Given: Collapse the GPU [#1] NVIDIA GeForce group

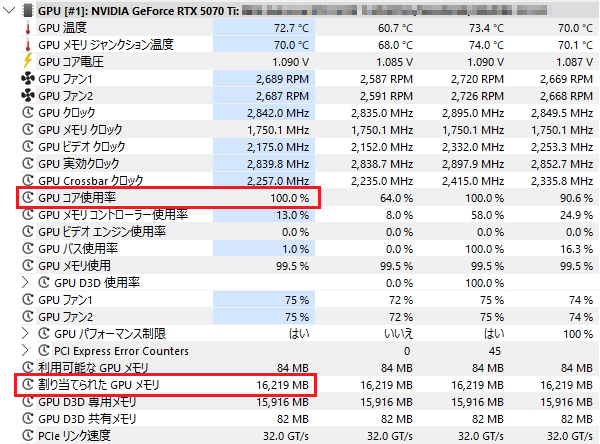Looking at the screenshot, I should 8,10.
